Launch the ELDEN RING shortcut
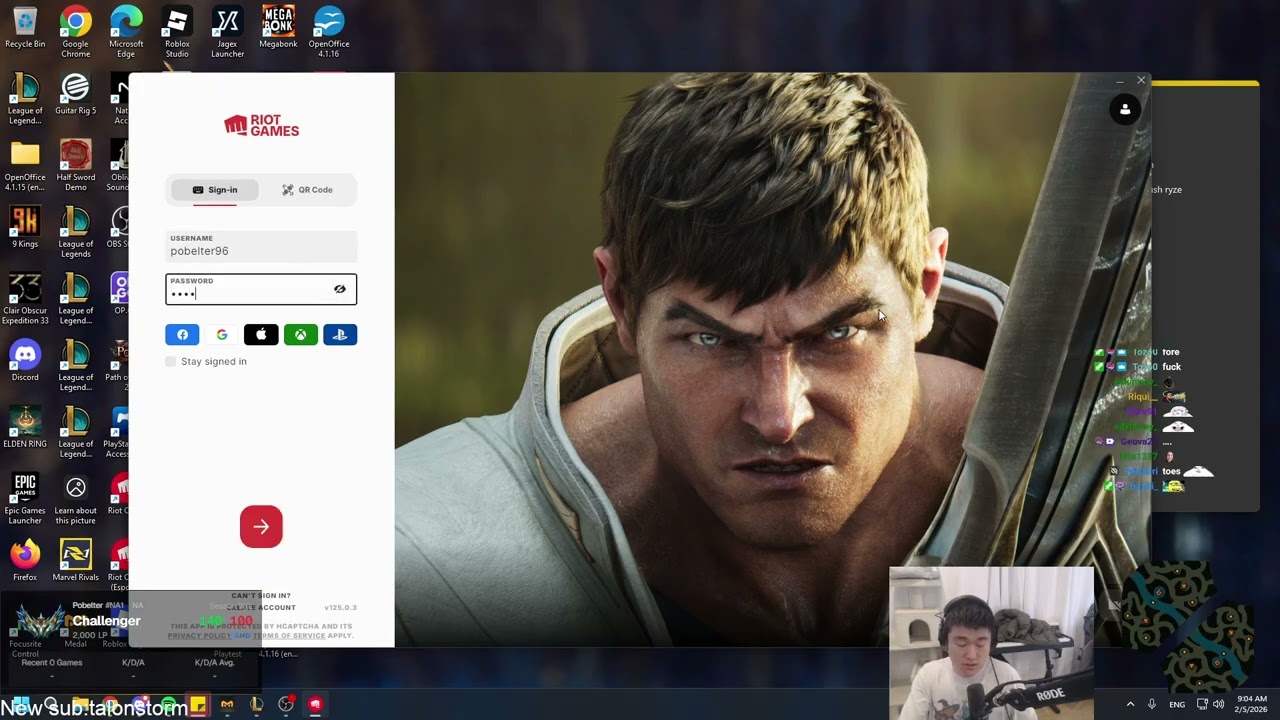 coord(25,428)
